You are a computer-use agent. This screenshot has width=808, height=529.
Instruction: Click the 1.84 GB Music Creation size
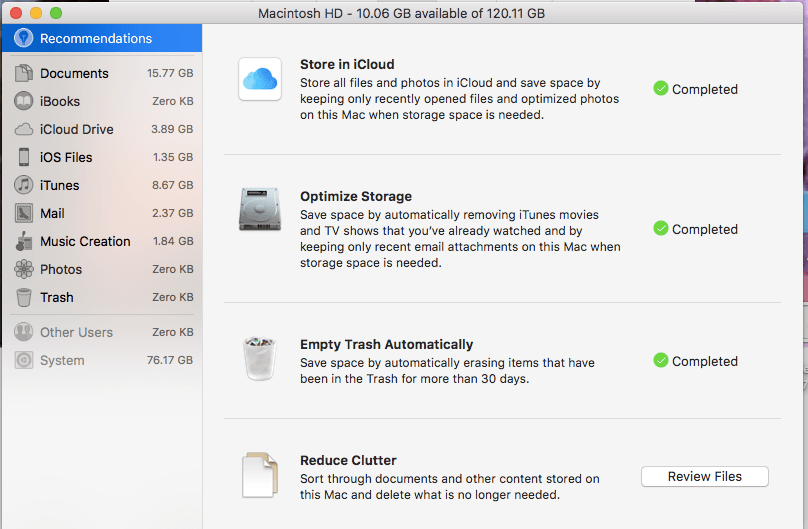coord(173,241)
